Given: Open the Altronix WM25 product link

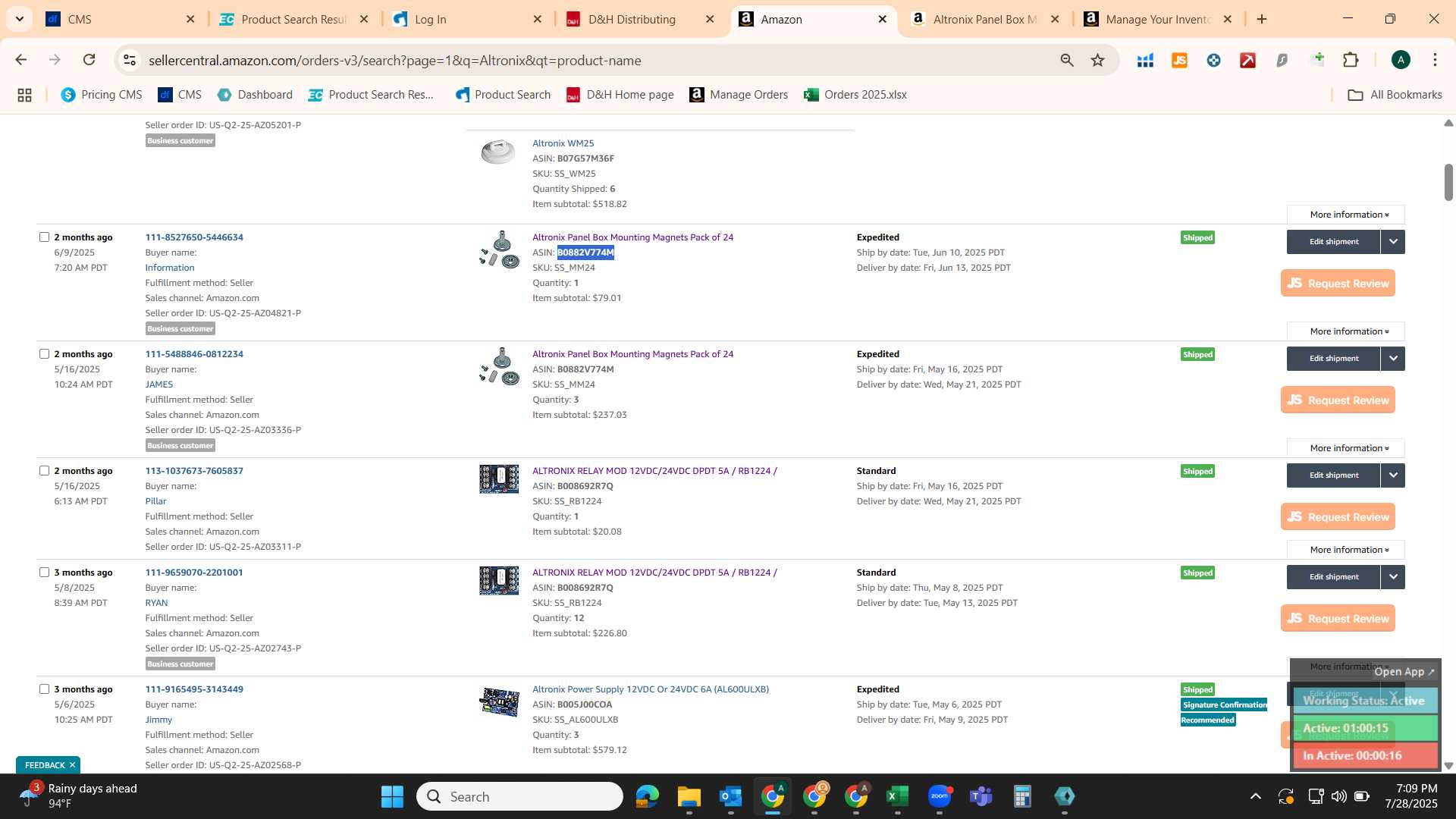Looking at the screenshot, I should click(x=563, y=143).
